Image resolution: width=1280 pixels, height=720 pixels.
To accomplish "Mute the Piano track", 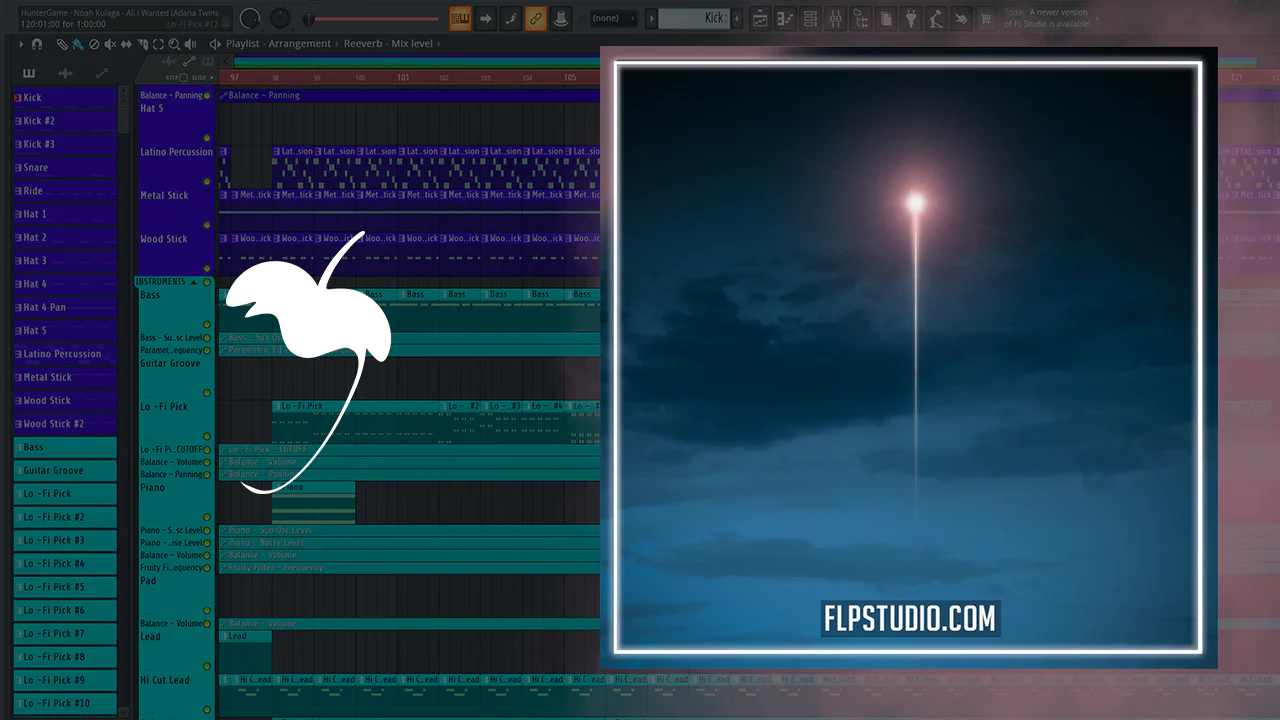I will pos(207,518).
